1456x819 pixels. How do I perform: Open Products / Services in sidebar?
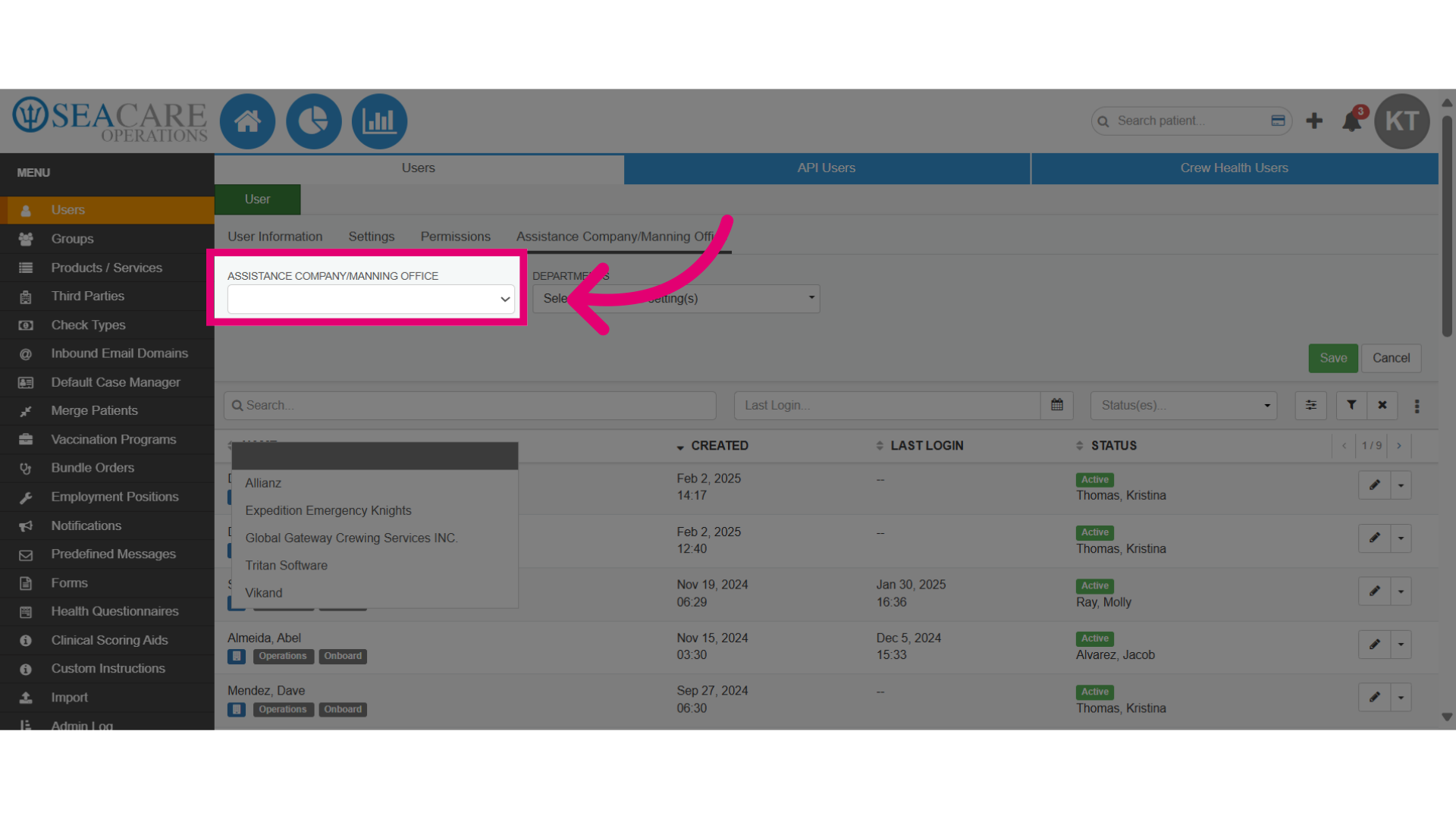pos(107,268)
